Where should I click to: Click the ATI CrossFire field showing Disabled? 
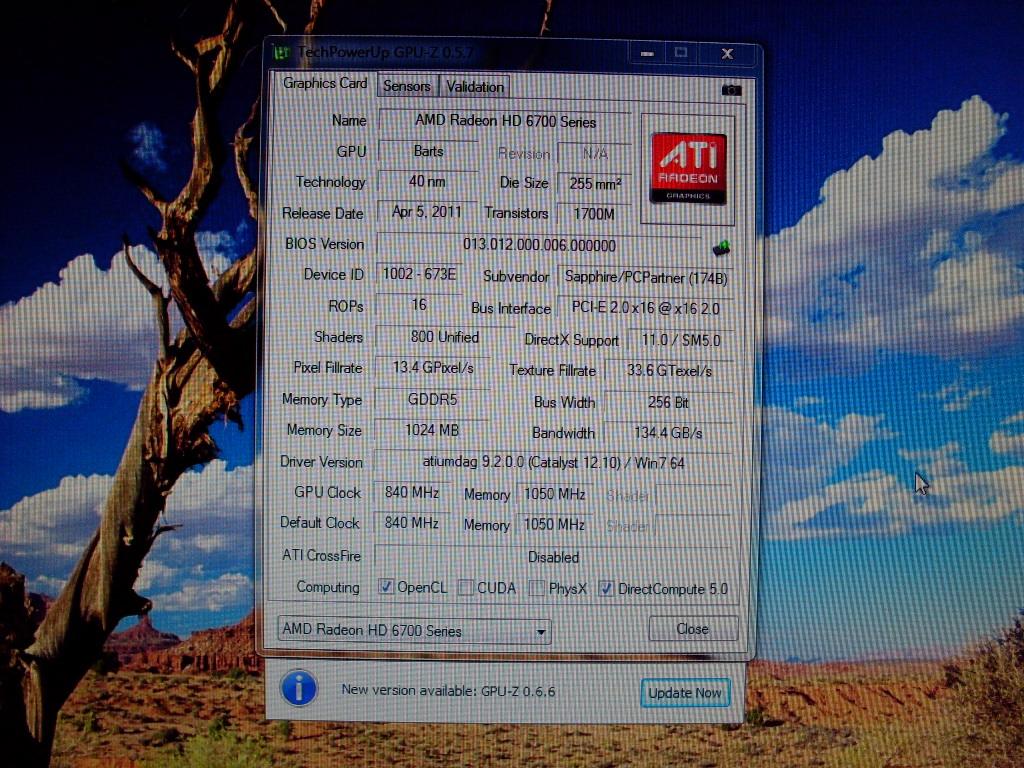(552, 557)
